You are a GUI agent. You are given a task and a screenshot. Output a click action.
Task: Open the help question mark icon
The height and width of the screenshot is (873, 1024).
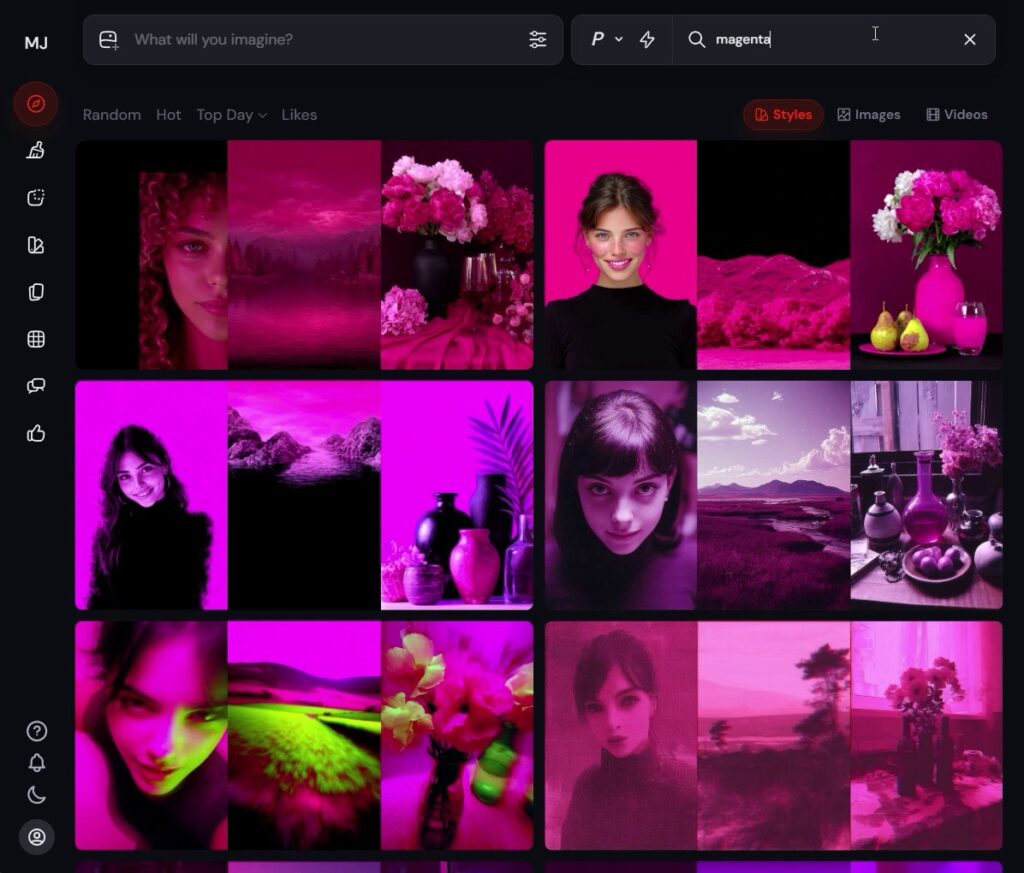(36, 731)
